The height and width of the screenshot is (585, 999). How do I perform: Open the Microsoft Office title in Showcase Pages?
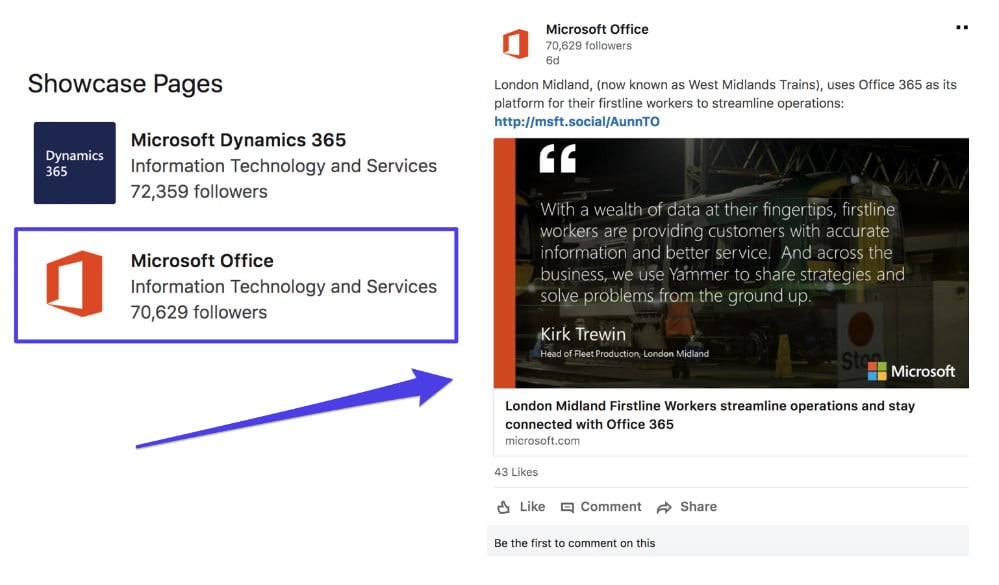click(202, 261)
